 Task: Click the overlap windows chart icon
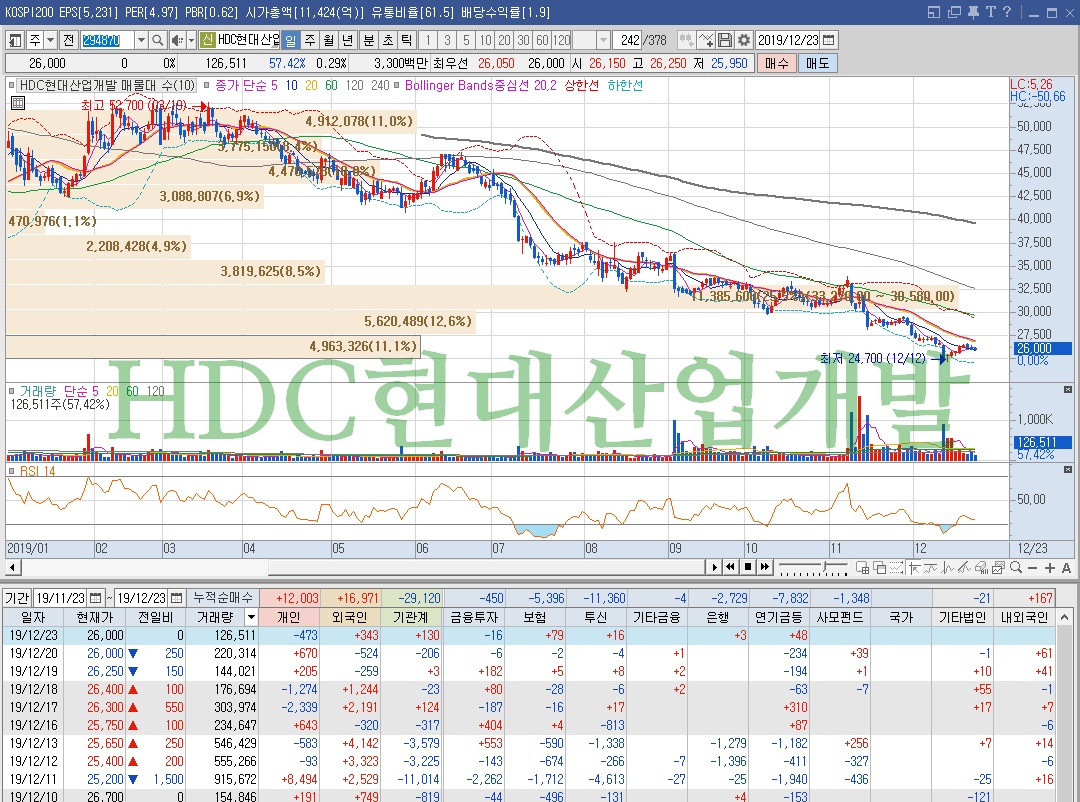click(880, 567)
